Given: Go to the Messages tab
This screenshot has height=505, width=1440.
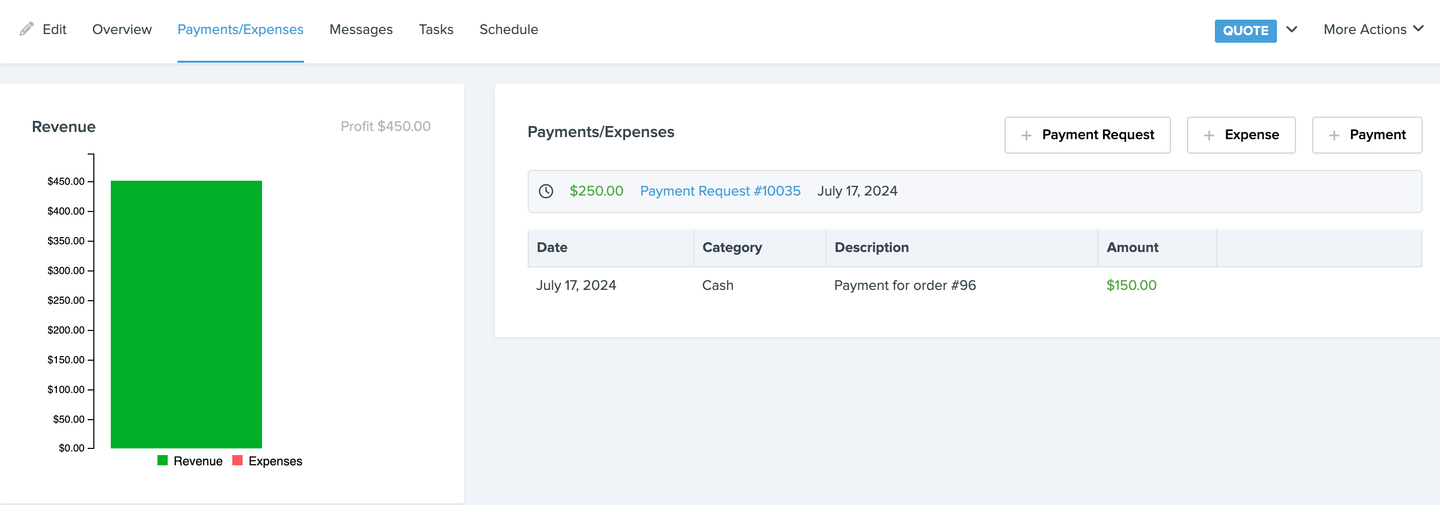Looking at the screenshot, I should [x=361, y=30].
